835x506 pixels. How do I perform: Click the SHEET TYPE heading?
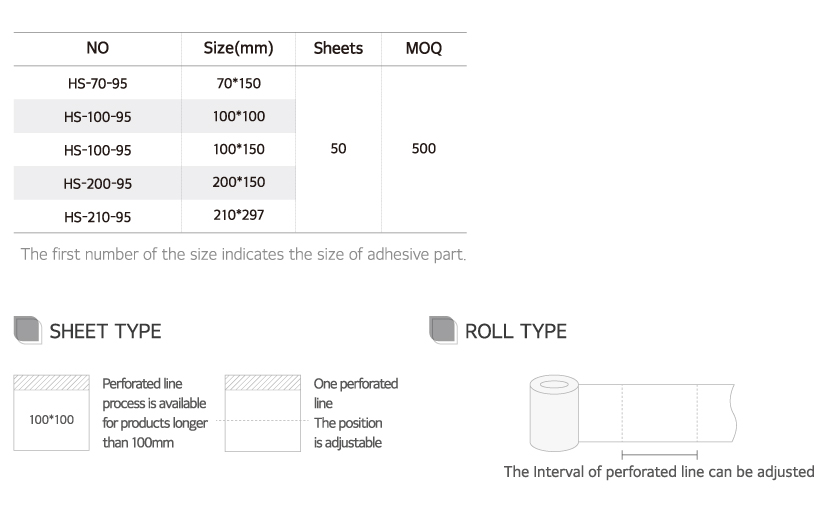tap(105, 331)
